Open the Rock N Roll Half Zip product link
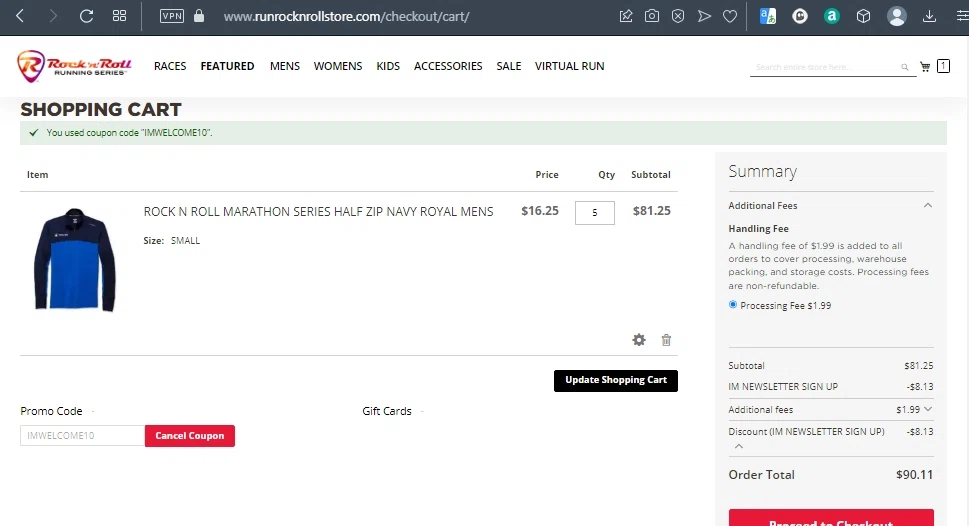The height and width of the screenshot is (526, 969). coord(318,211)
